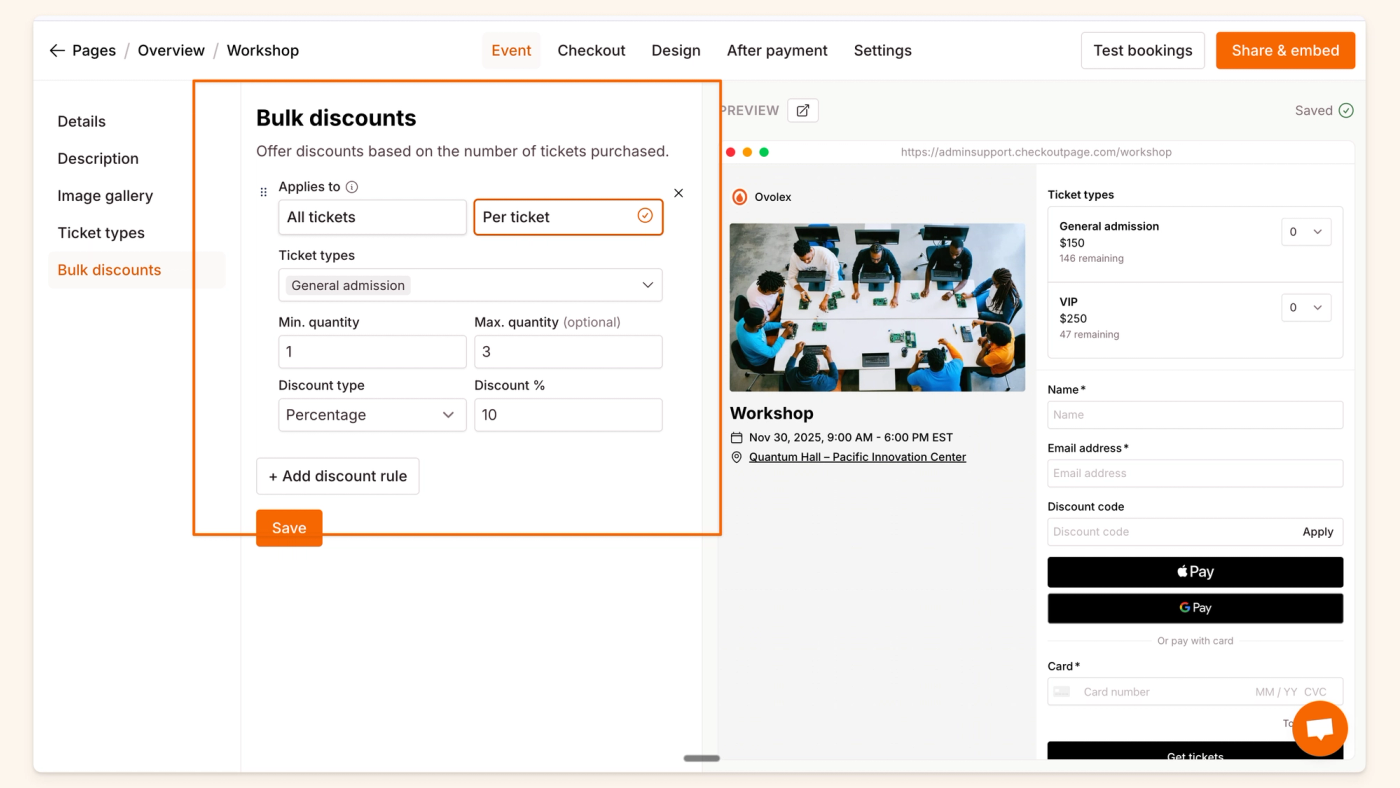
Task: Open Description in the sidebar
Action: [98, 158]
